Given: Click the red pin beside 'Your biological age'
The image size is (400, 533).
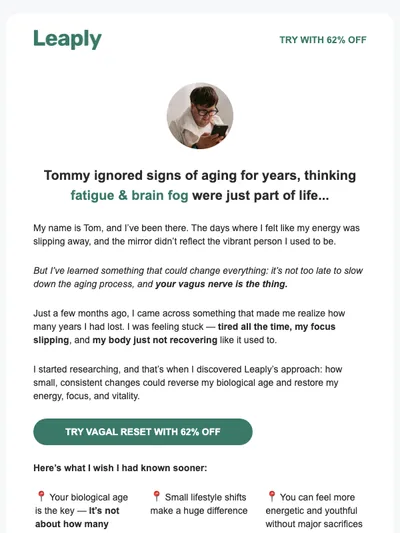Looking at the screenshot, I should tap(41, 496).
